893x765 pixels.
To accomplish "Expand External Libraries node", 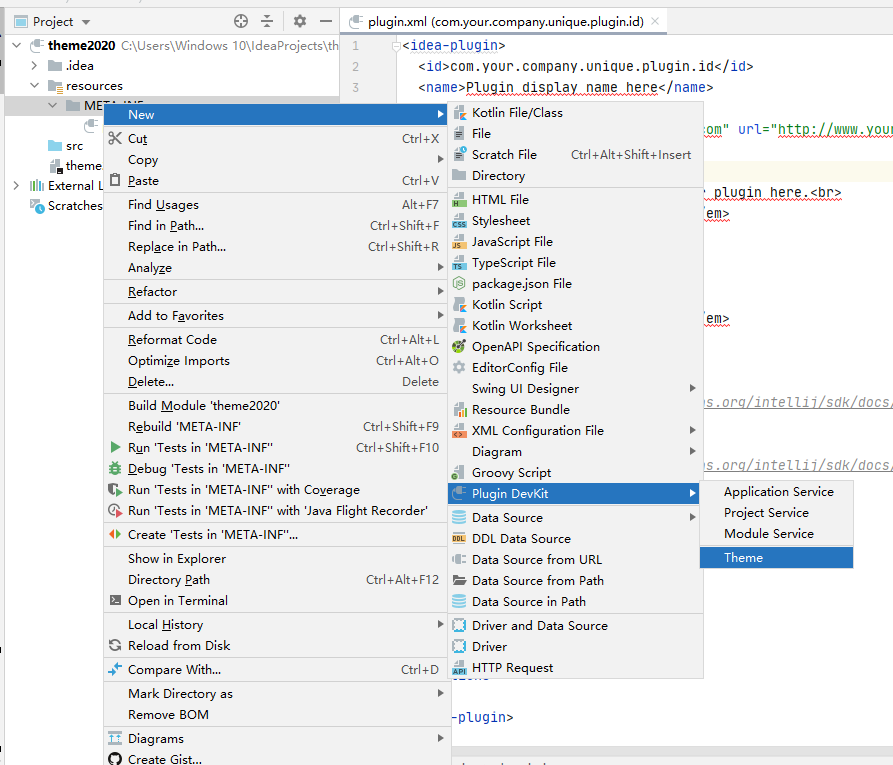I will tap(16, 186).
